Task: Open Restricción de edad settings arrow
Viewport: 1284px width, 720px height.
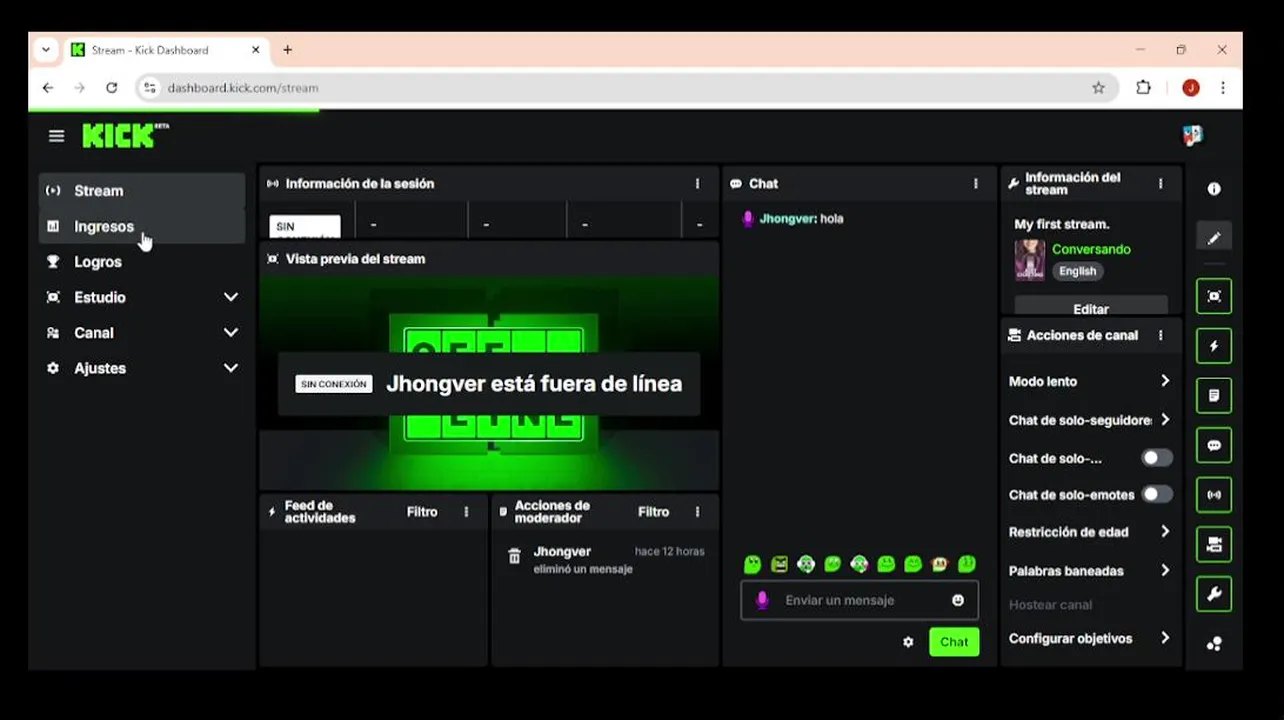Action: coord(1165,532)
